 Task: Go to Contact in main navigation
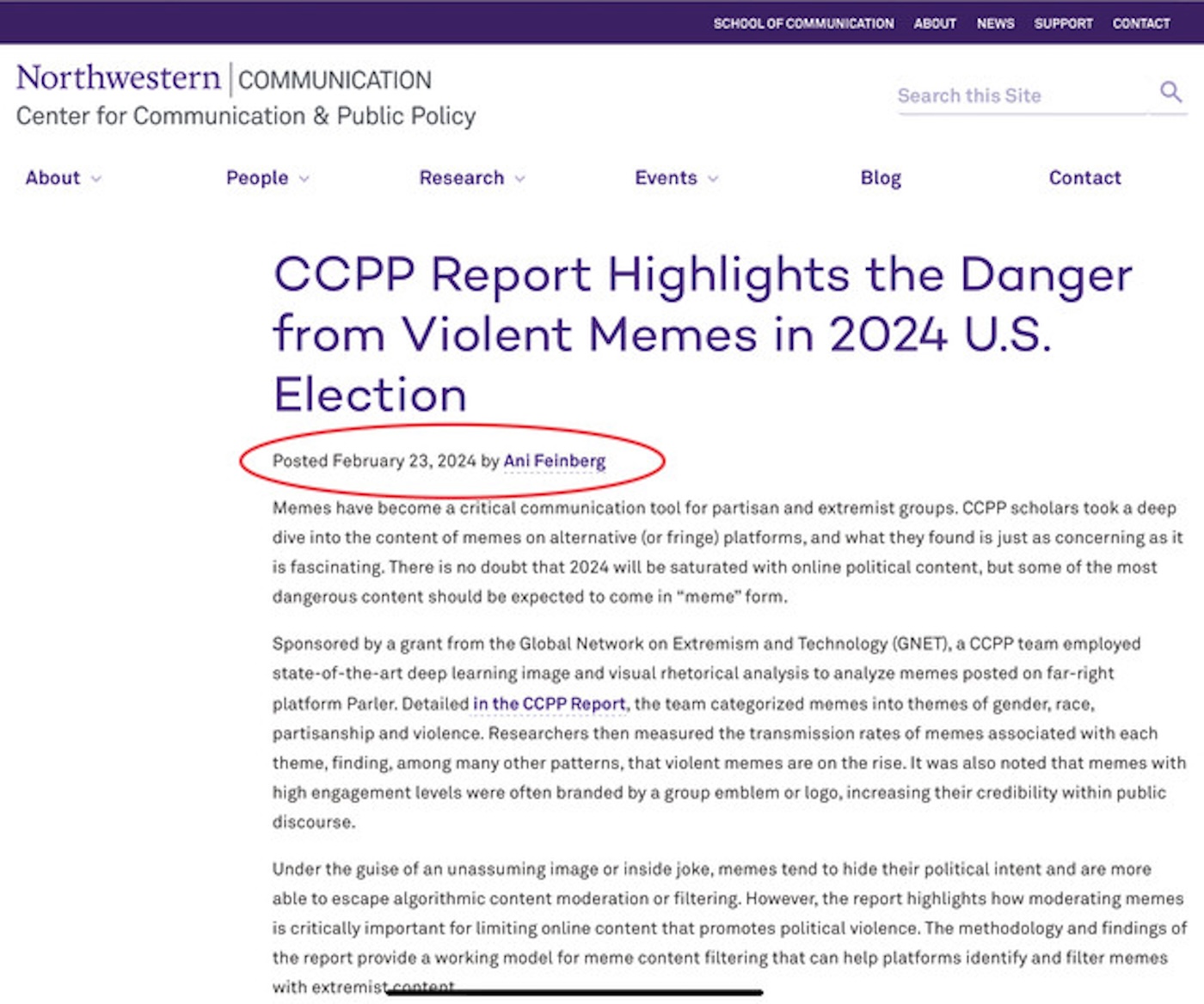pos(1084,178)
